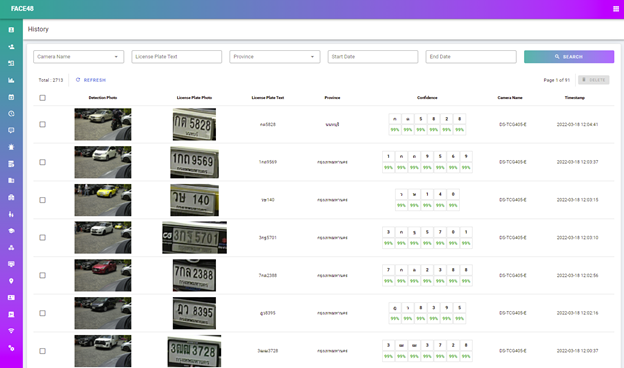Open the map location pin icon in sidebar
This screenshot has width=624, height=368.
tap(11, 281)
